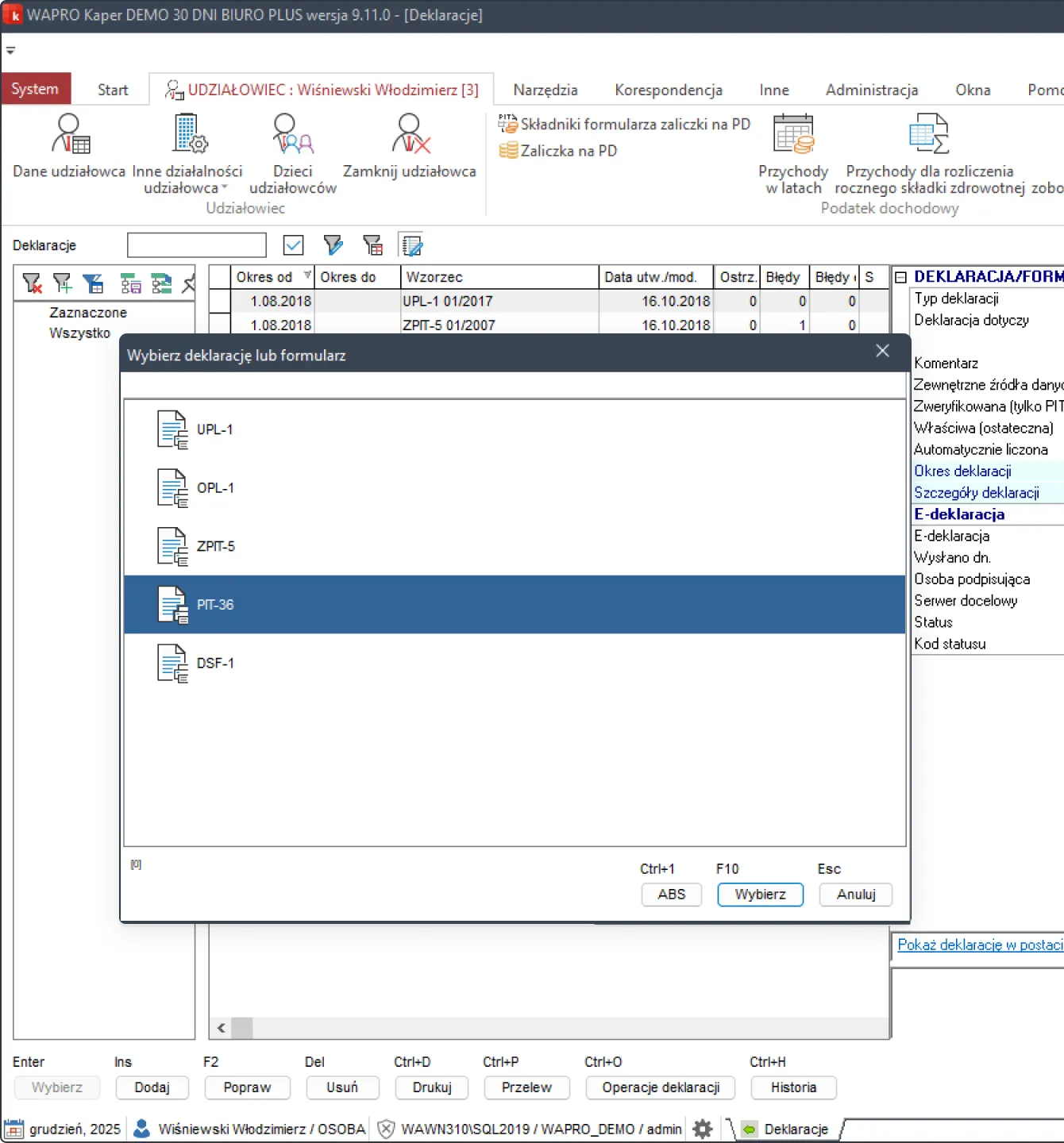Viewport: 1064px width, 1143px height.
Task: Open Okna ribbon tab
Action: 973,90
